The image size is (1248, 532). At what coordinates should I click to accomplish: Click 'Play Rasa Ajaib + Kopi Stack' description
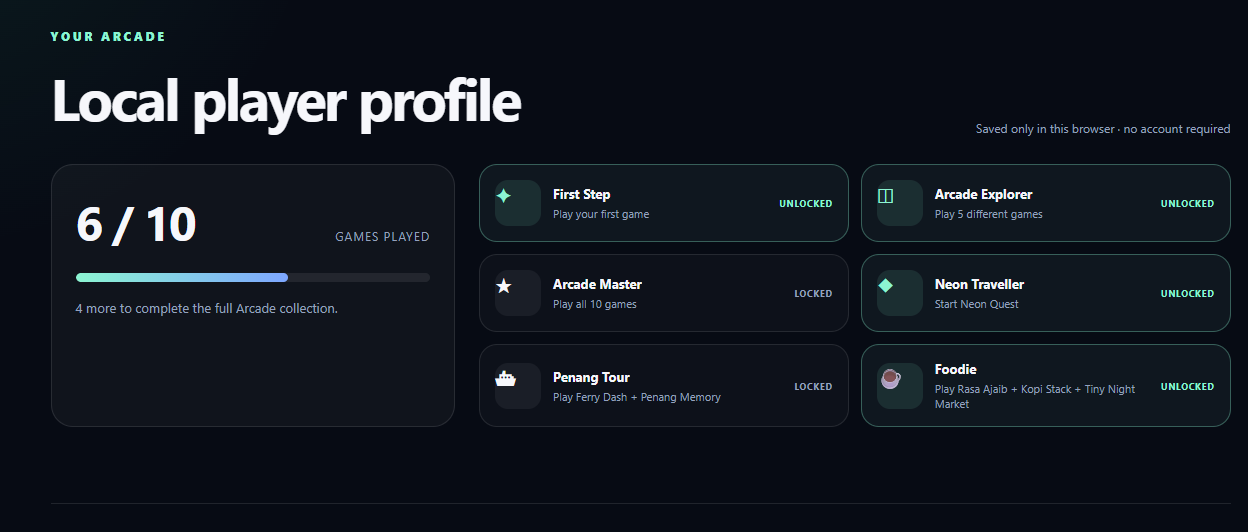click(1035, 396)
